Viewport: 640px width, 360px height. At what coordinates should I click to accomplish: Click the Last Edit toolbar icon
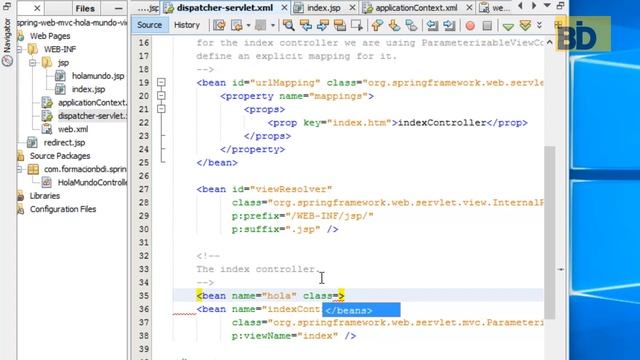pos(219,25)
